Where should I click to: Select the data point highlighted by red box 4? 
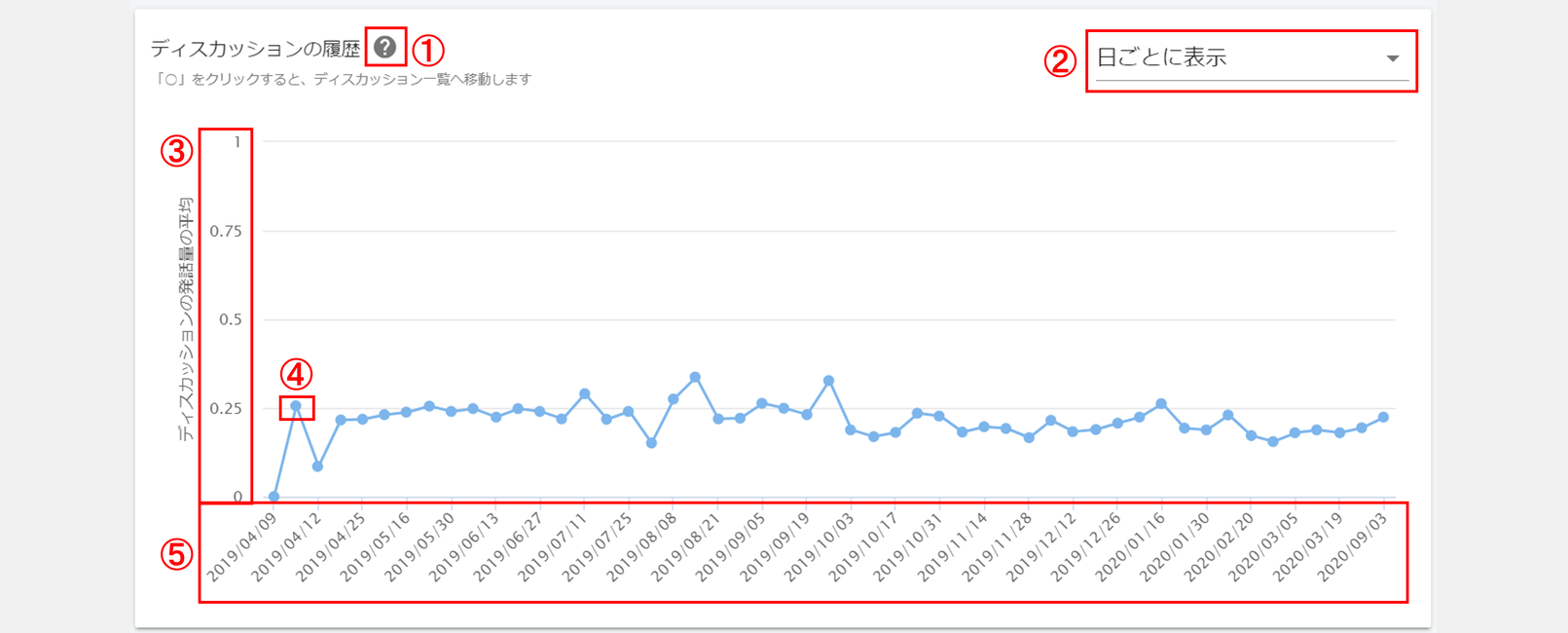[x=296, y=406]
